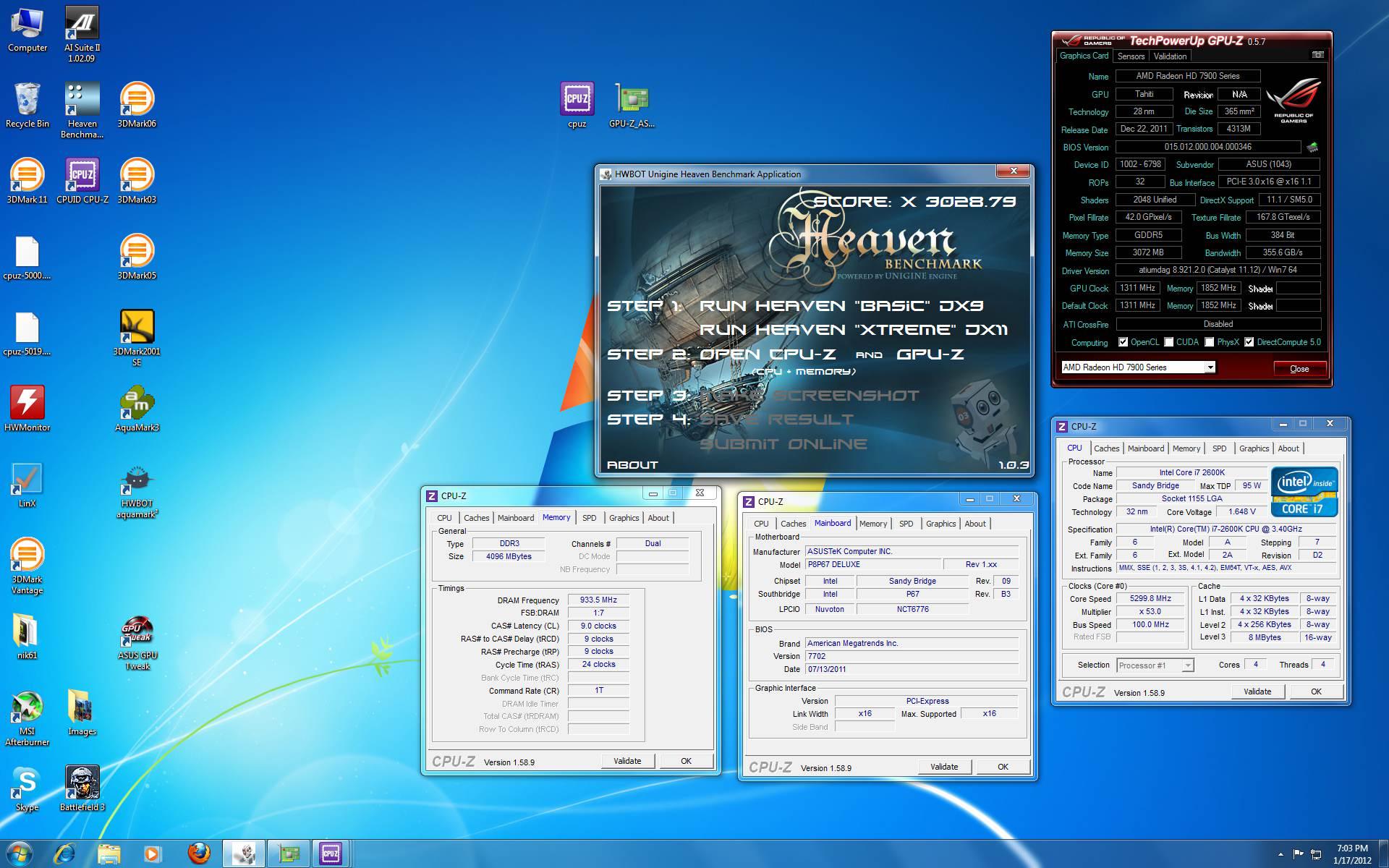Image resolution: width=1389 pixels, height=868 pixels.
Task: Switch to Validation tab in GPU-Z
Action: [x=1170, y=56]
